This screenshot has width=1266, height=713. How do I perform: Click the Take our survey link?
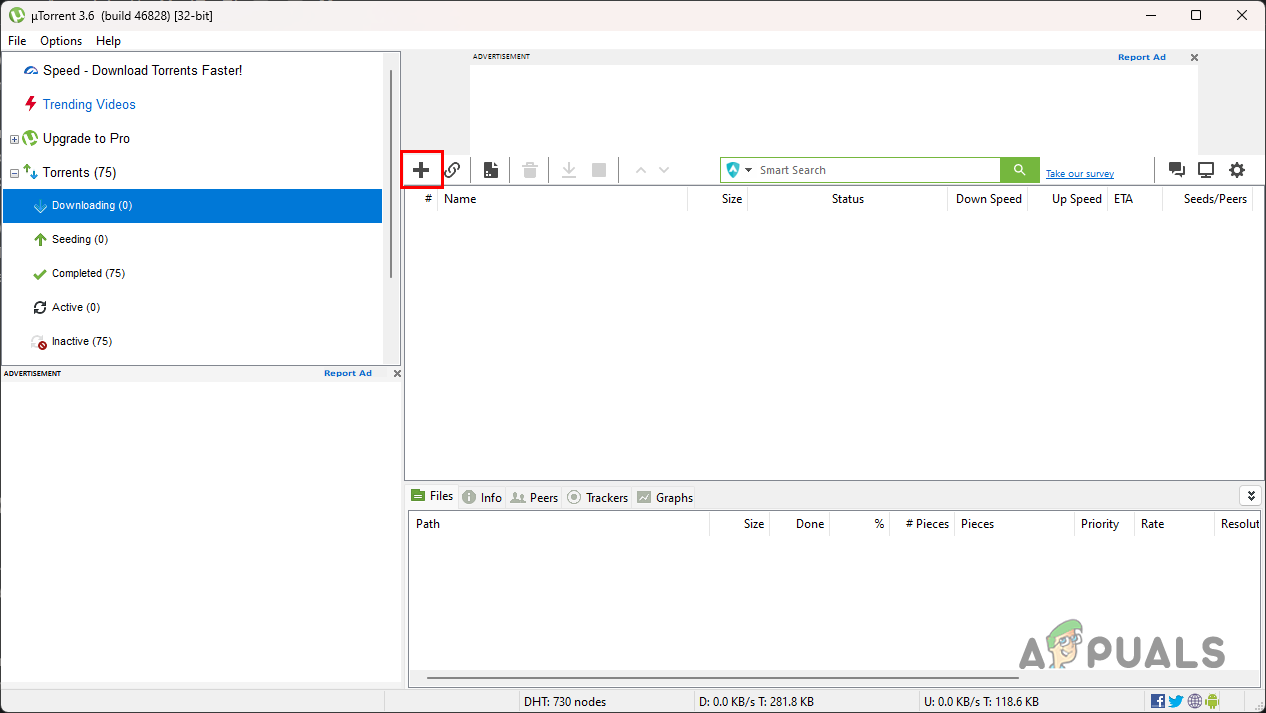[x=1079, y=173]
